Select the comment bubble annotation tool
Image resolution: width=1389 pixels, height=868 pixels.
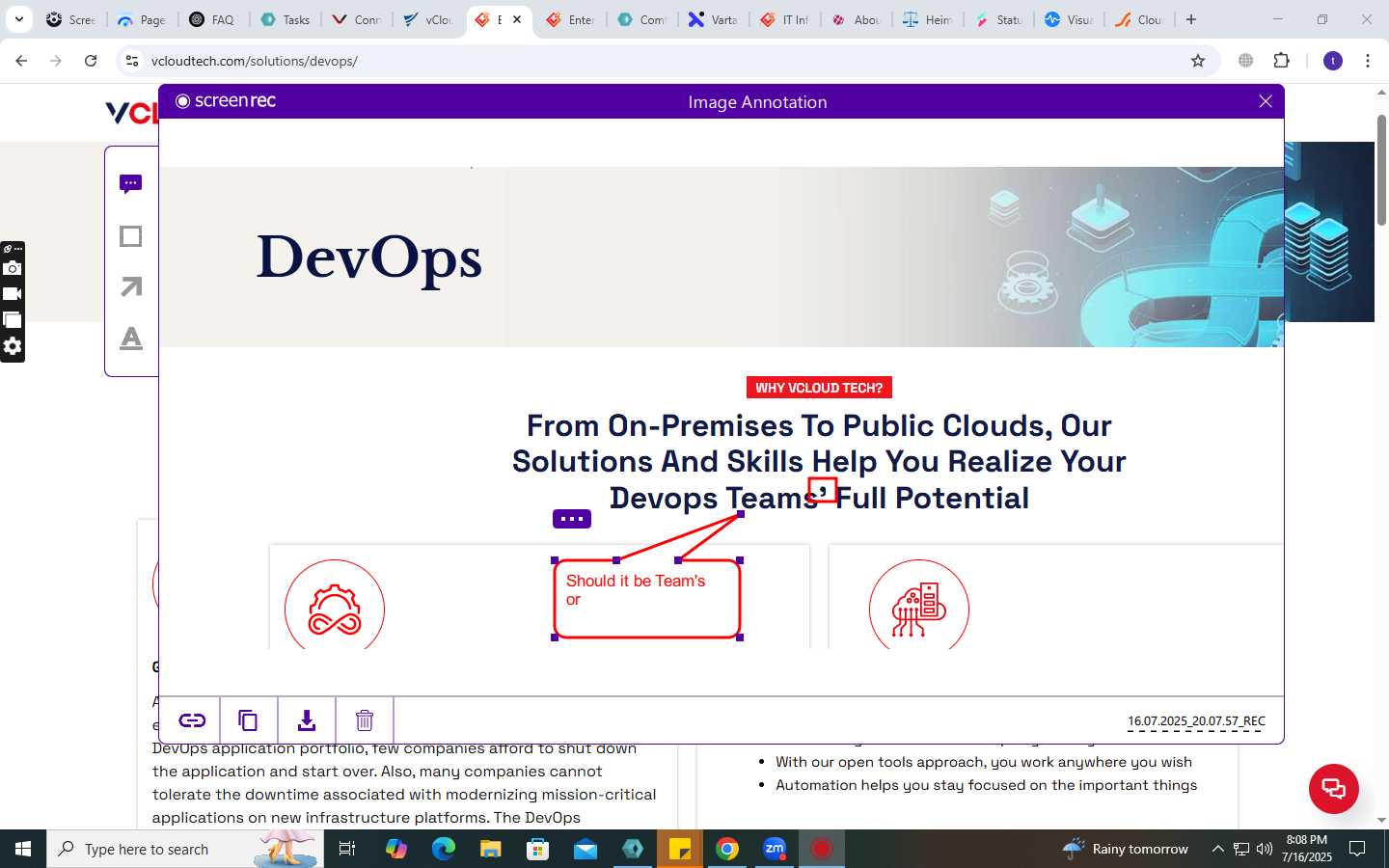131,184
